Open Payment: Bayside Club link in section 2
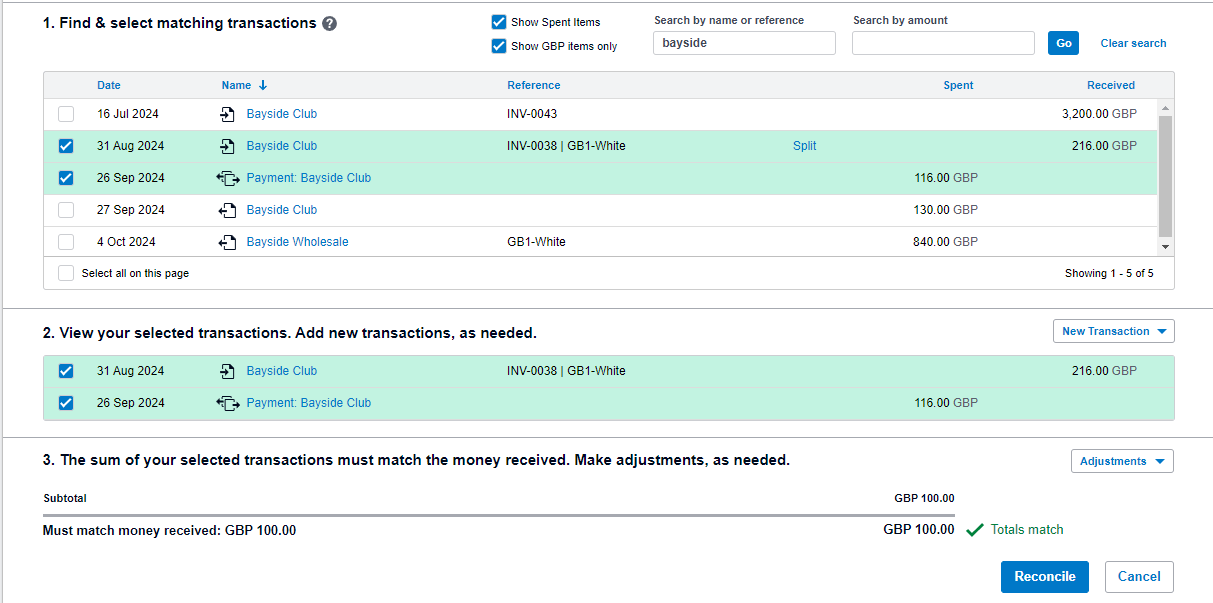The height and width of the screenshot is (603, 1213). [x=309, y=403]
